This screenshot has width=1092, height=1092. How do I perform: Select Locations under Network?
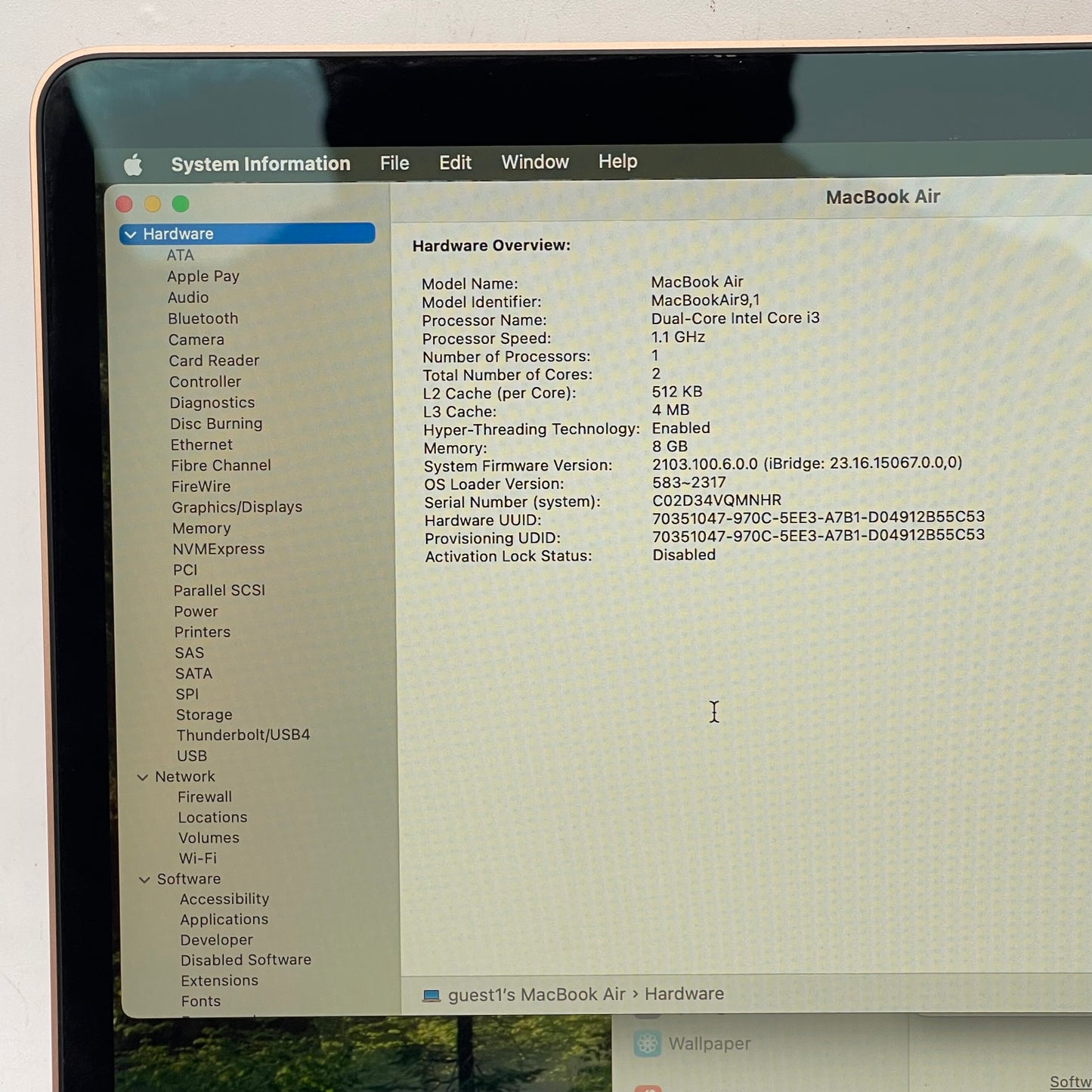213,818
